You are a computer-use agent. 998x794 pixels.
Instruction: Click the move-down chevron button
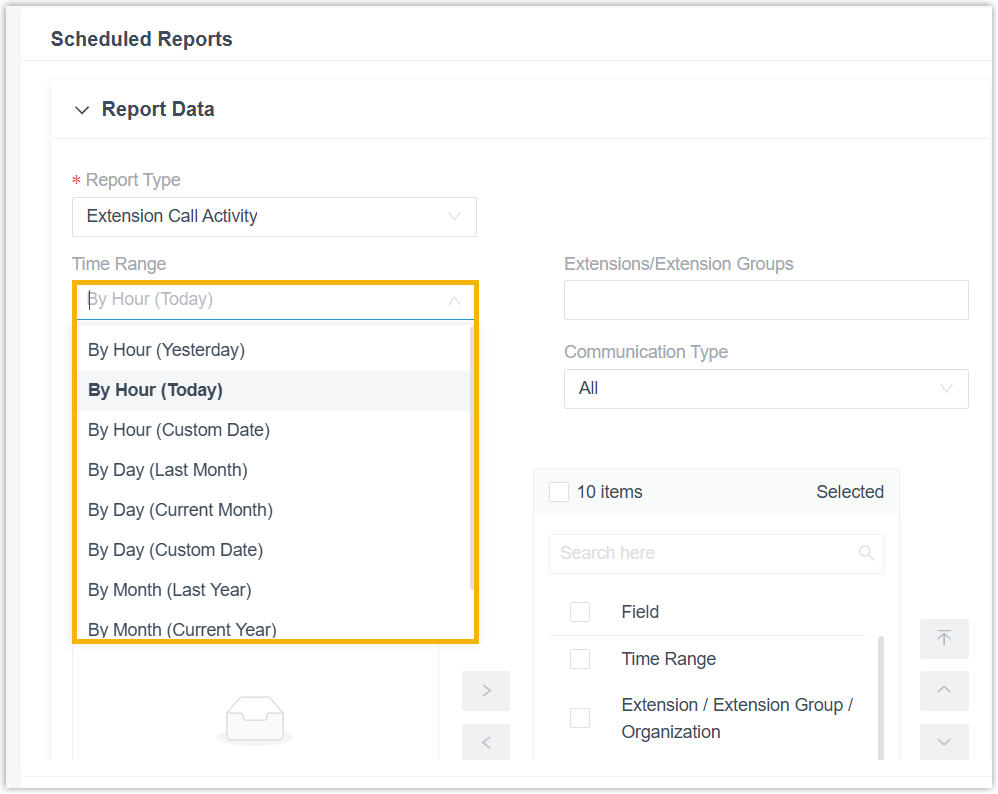(944, 742)
